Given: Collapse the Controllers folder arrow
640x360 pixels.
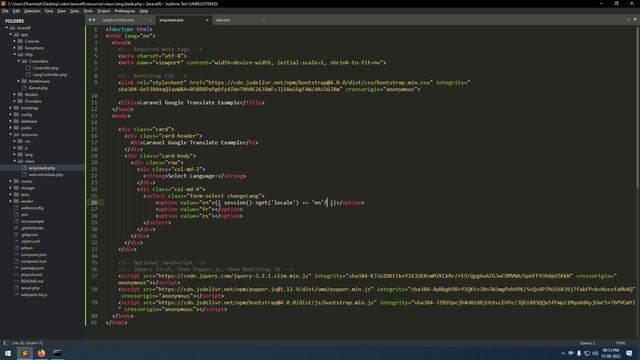Looking at the screenshot, I should [19, 61].
